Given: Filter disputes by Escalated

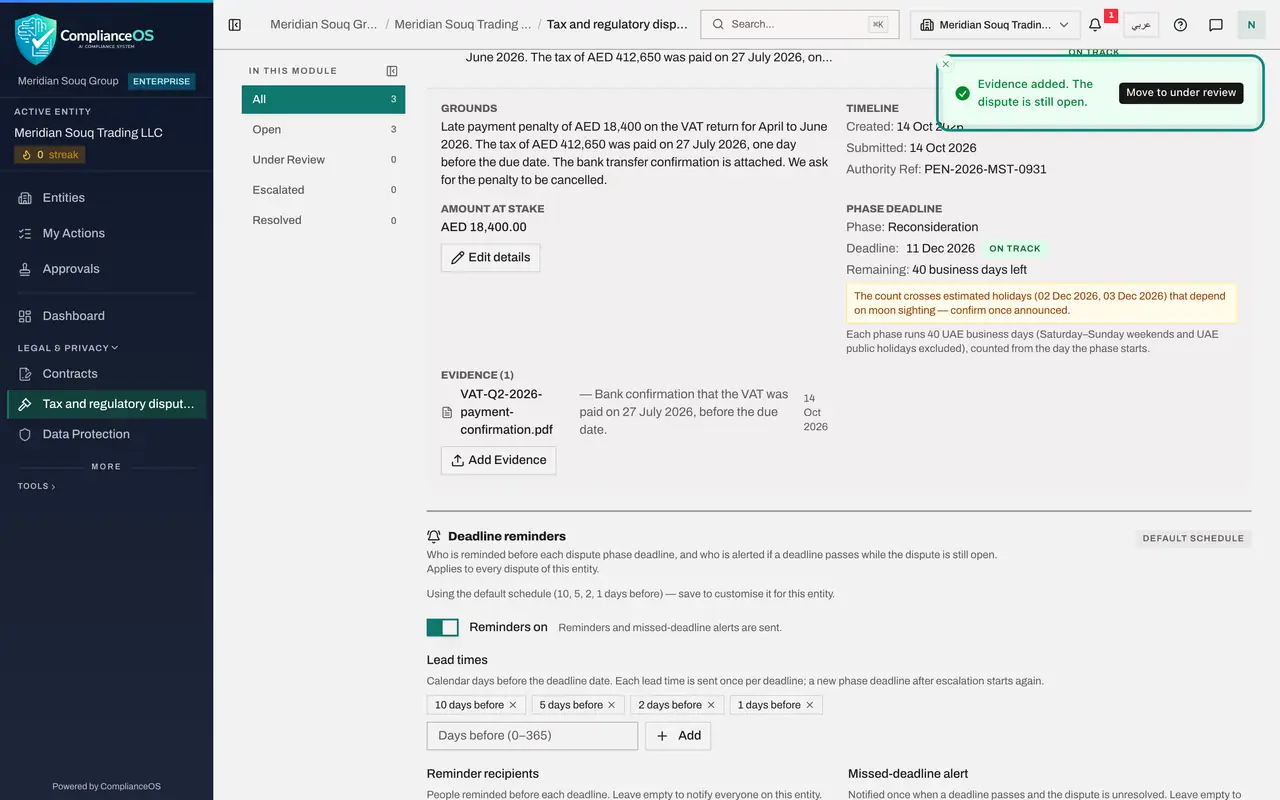Looking at the screenshot, I should click(323, 190).
